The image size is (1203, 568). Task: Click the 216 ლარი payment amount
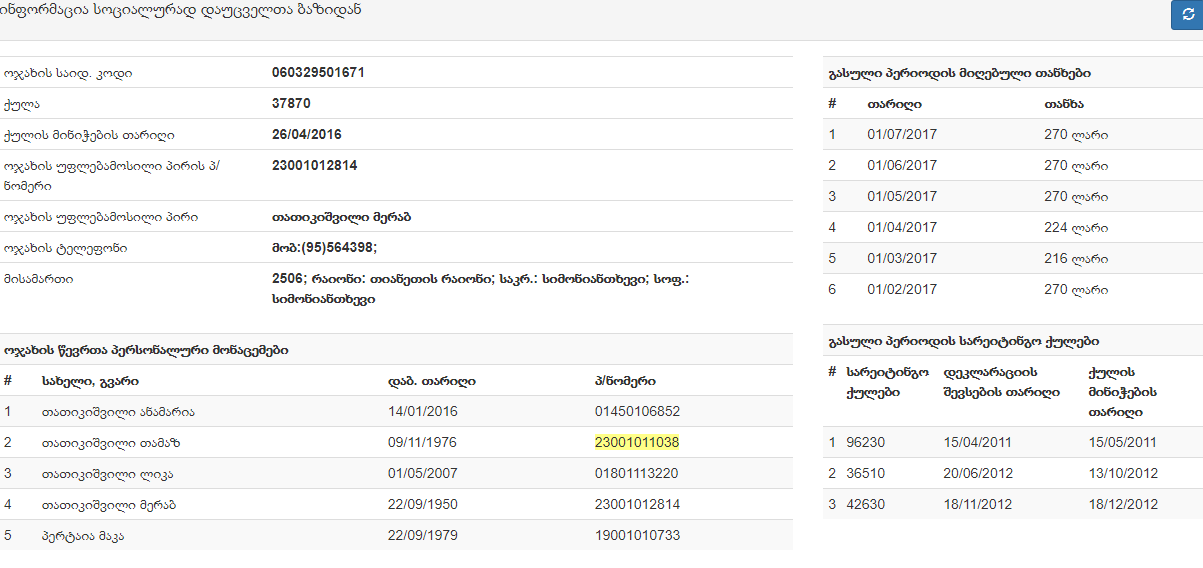pos(1076,259)
